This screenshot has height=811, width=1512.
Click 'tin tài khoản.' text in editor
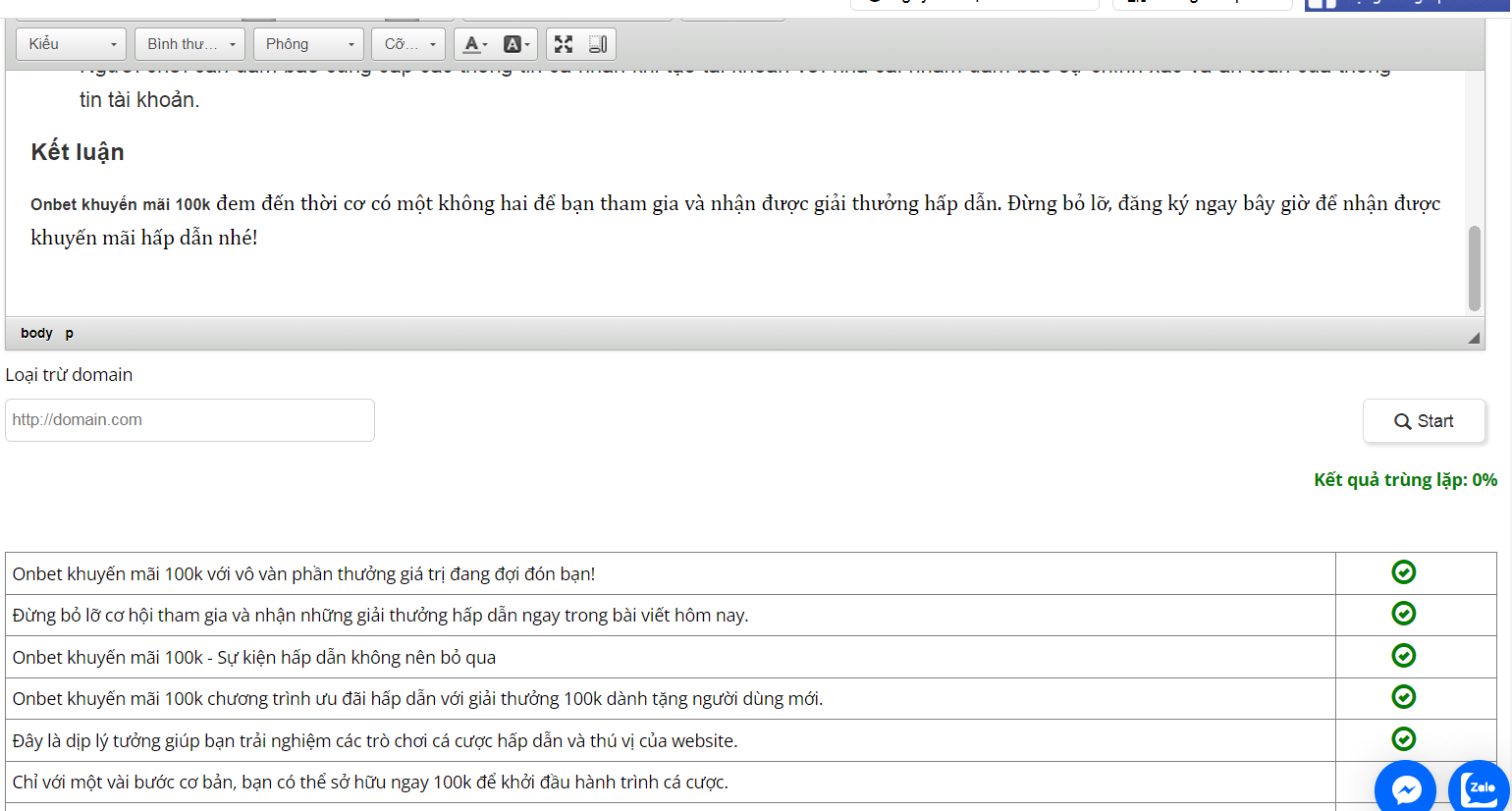139,100
